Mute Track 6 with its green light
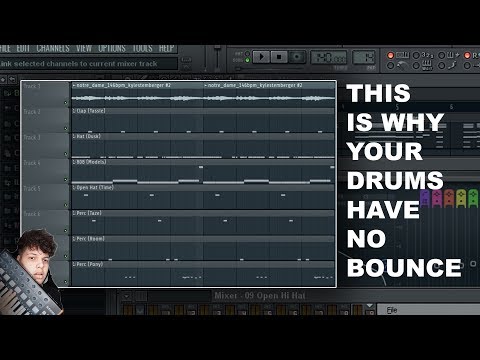 click(66, 230)
